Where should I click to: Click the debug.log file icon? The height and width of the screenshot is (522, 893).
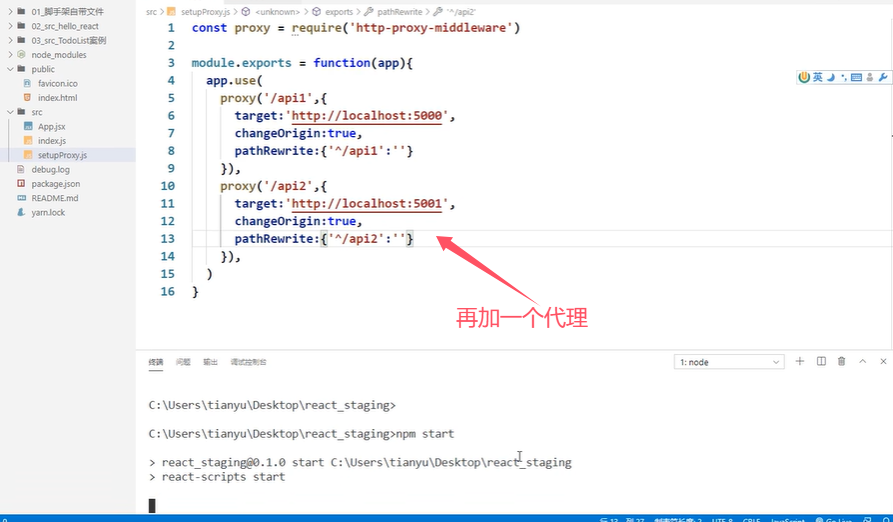[21, 169]
